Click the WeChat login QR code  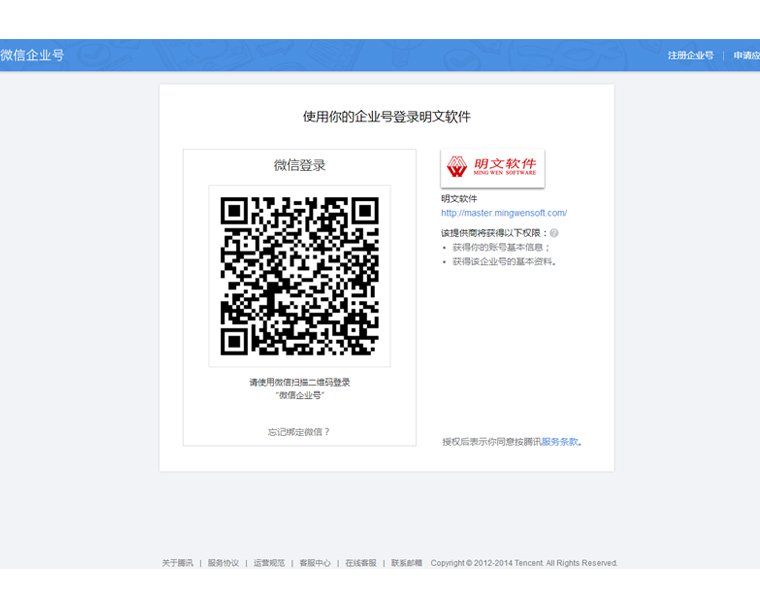[x=299, y=276]
